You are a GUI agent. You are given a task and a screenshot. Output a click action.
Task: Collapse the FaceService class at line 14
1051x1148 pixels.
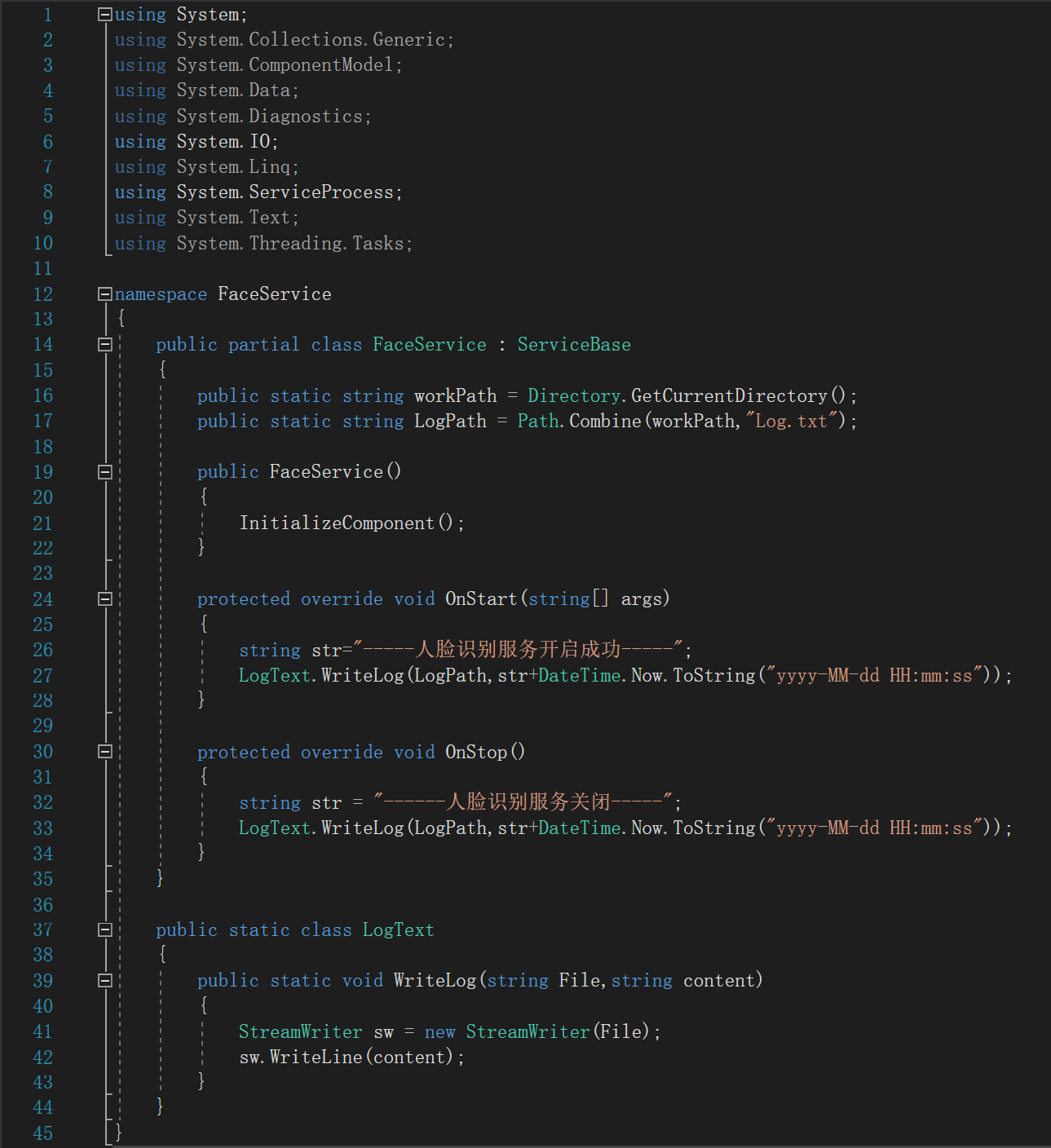coord(104,344)
